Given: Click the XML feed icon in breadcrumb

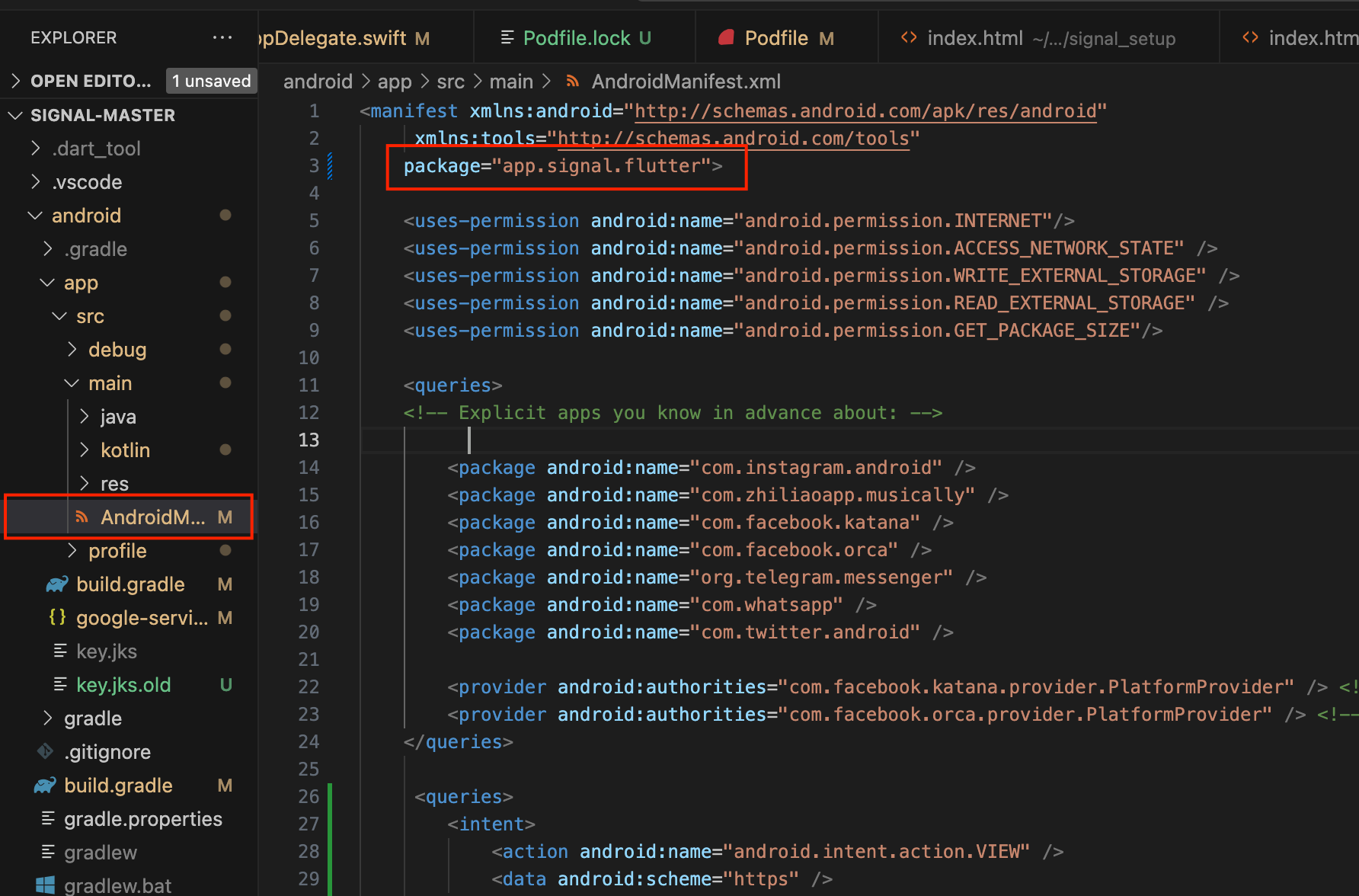Looking at the screenshot, I should point(573,82).
